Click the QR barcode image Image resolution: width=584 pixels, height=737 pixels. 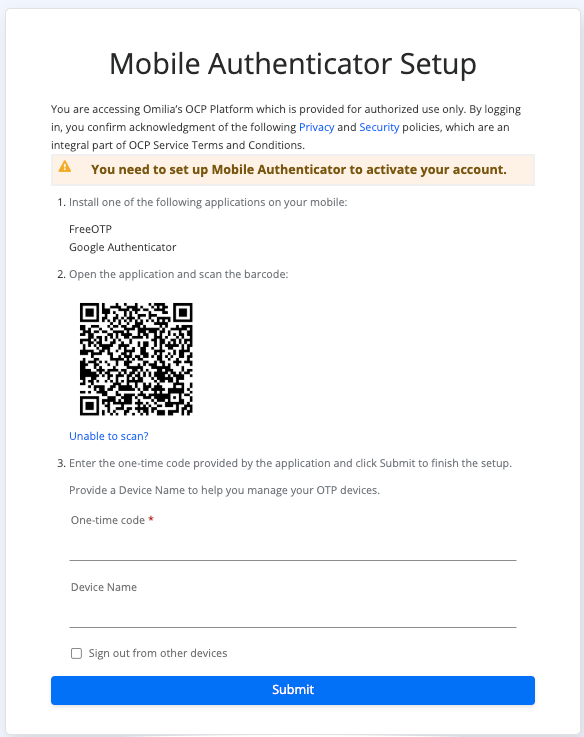click(x=136, y=359)
